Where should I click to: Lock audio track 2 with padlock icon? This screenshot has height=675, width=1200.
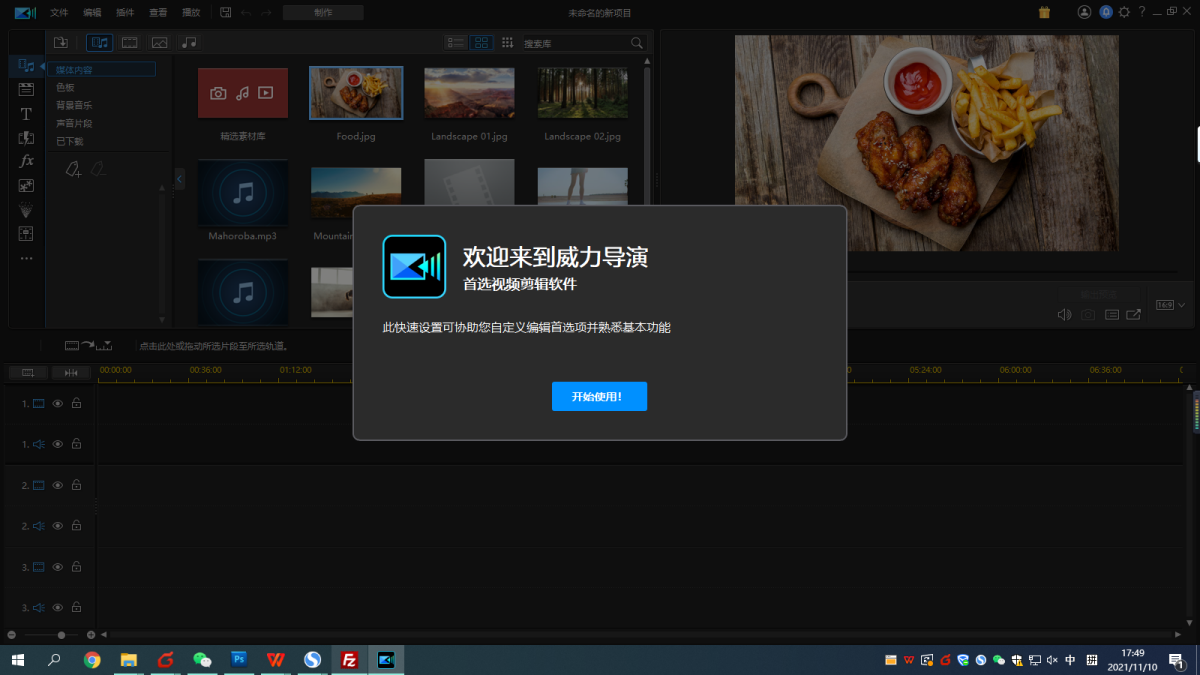76,526
